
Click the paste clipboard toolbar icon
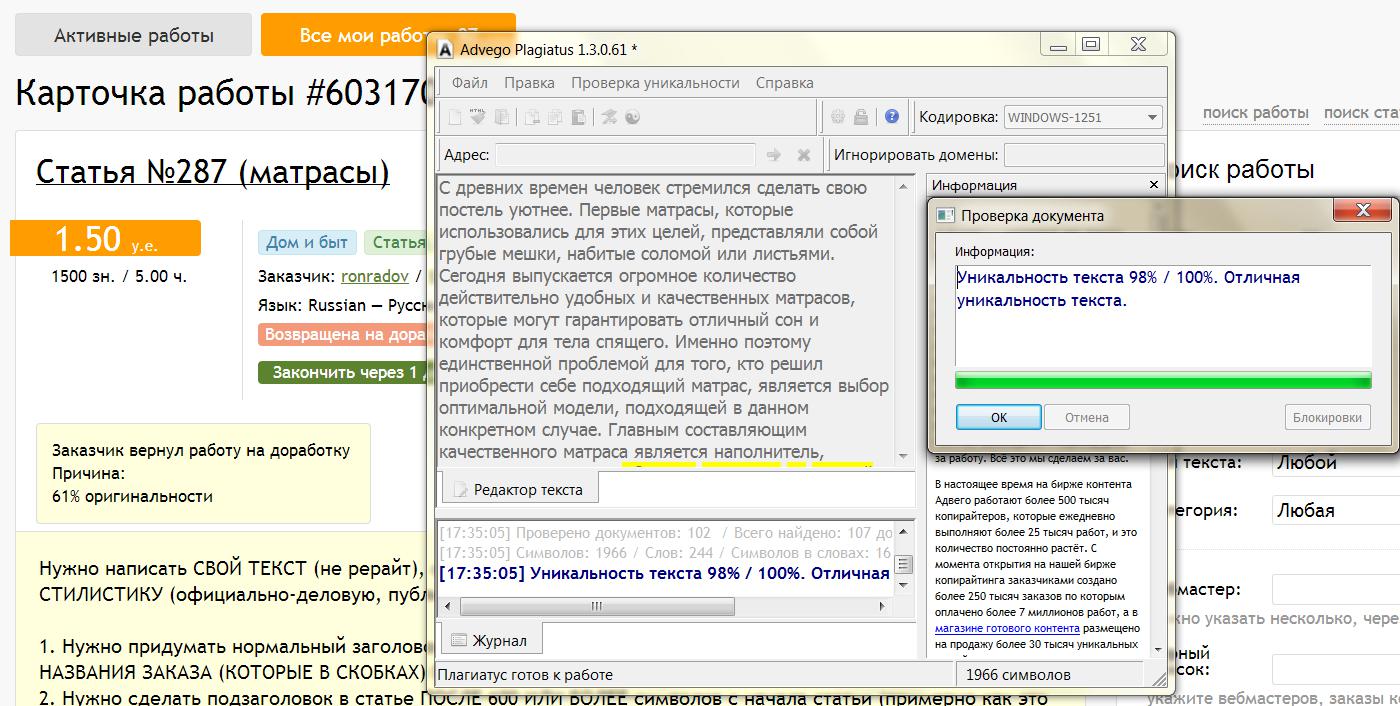click(x=578, y=117)
